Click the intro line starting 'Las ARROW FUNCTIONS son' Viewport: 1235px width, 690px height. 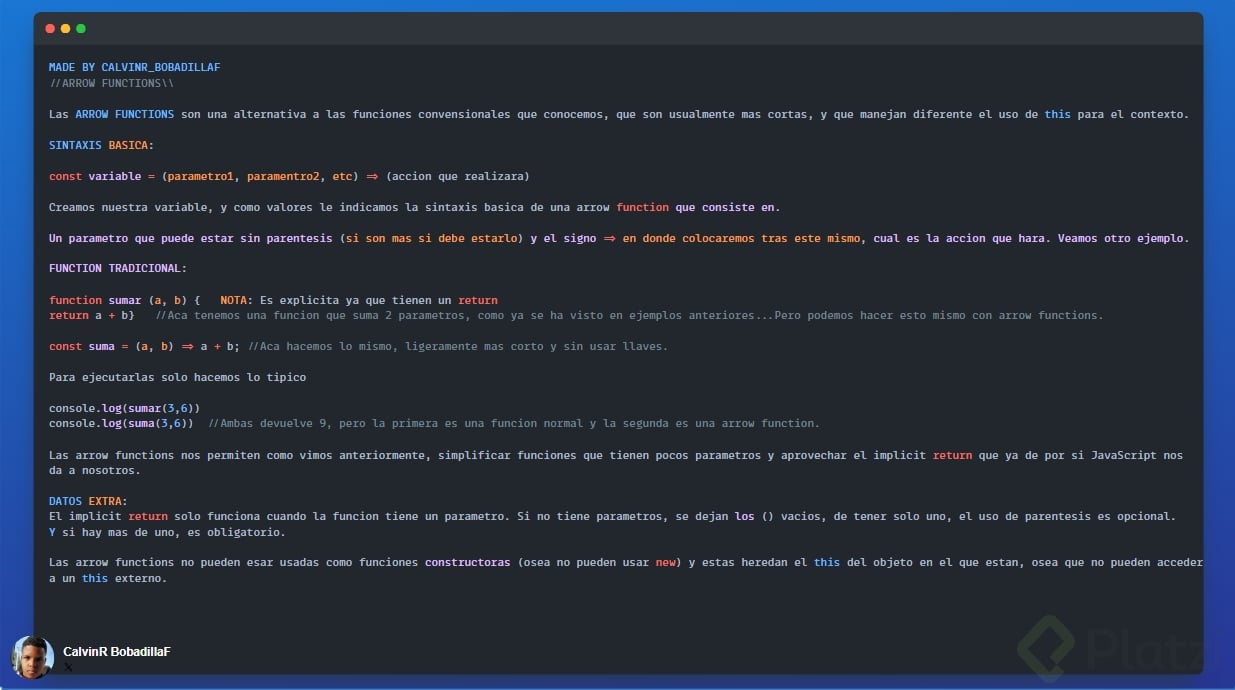pyautogui.click(x=619, y=115)
